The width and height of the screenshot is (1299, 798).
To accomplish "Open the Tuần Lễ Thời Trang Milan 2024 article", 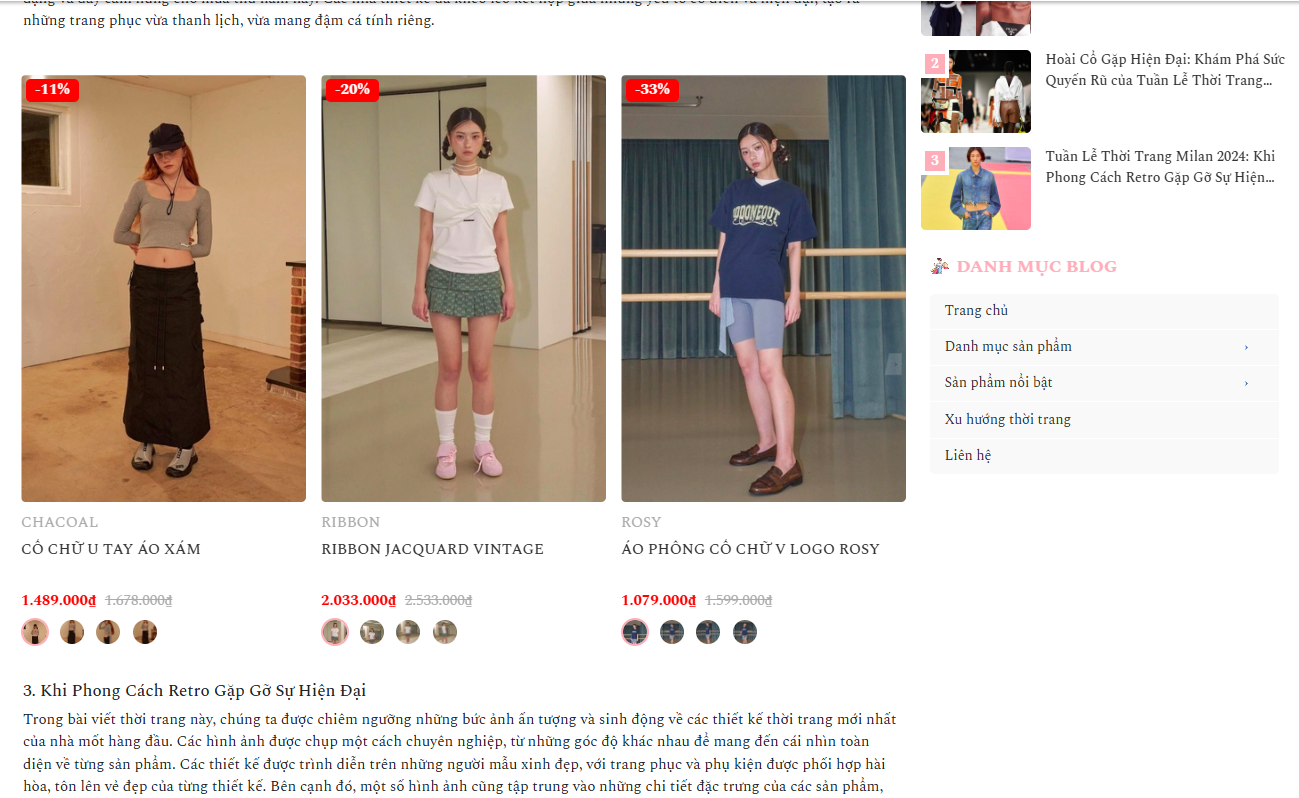I will 1161,167.
